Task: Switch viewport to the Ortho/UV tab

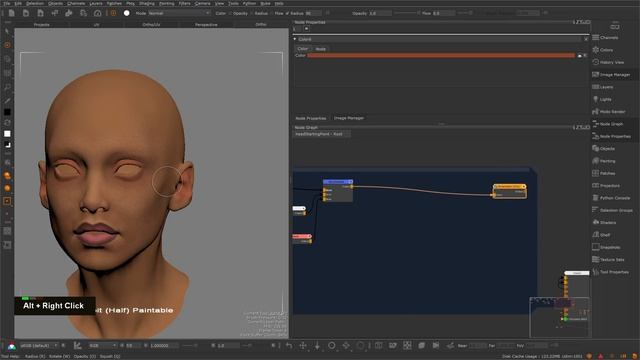Action: pos(151,25)
